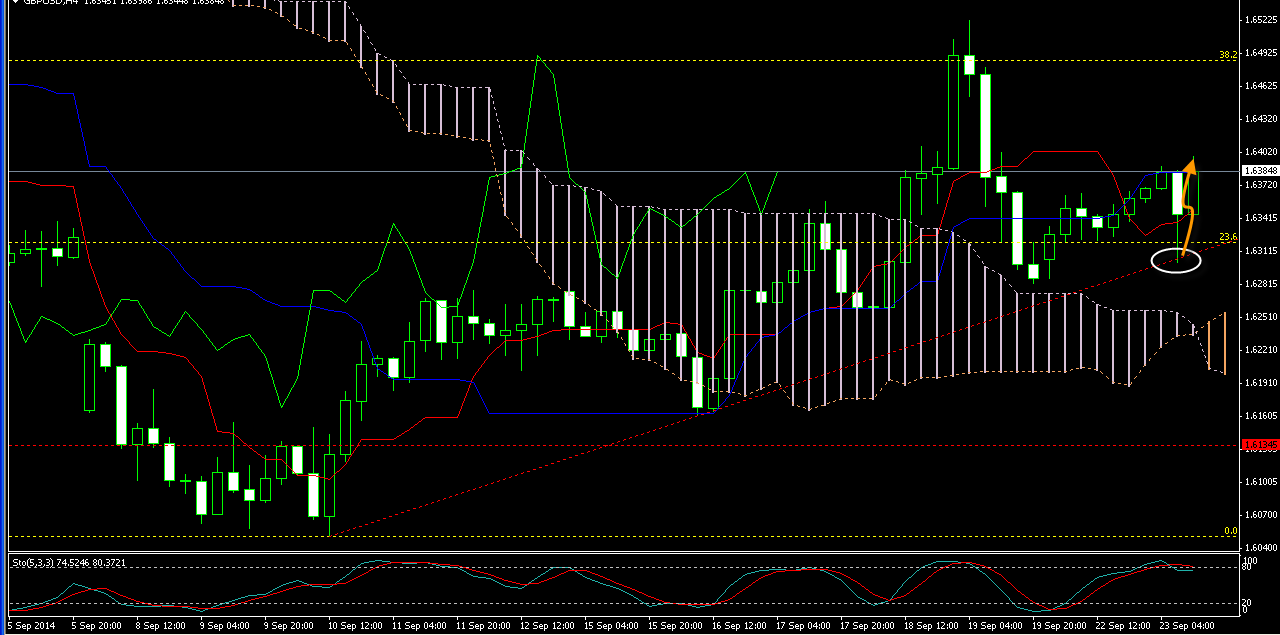The width and height of the screenshot is (1280, 635).
Task: Click price scale value 1.64625
Action: [1261, 86]
